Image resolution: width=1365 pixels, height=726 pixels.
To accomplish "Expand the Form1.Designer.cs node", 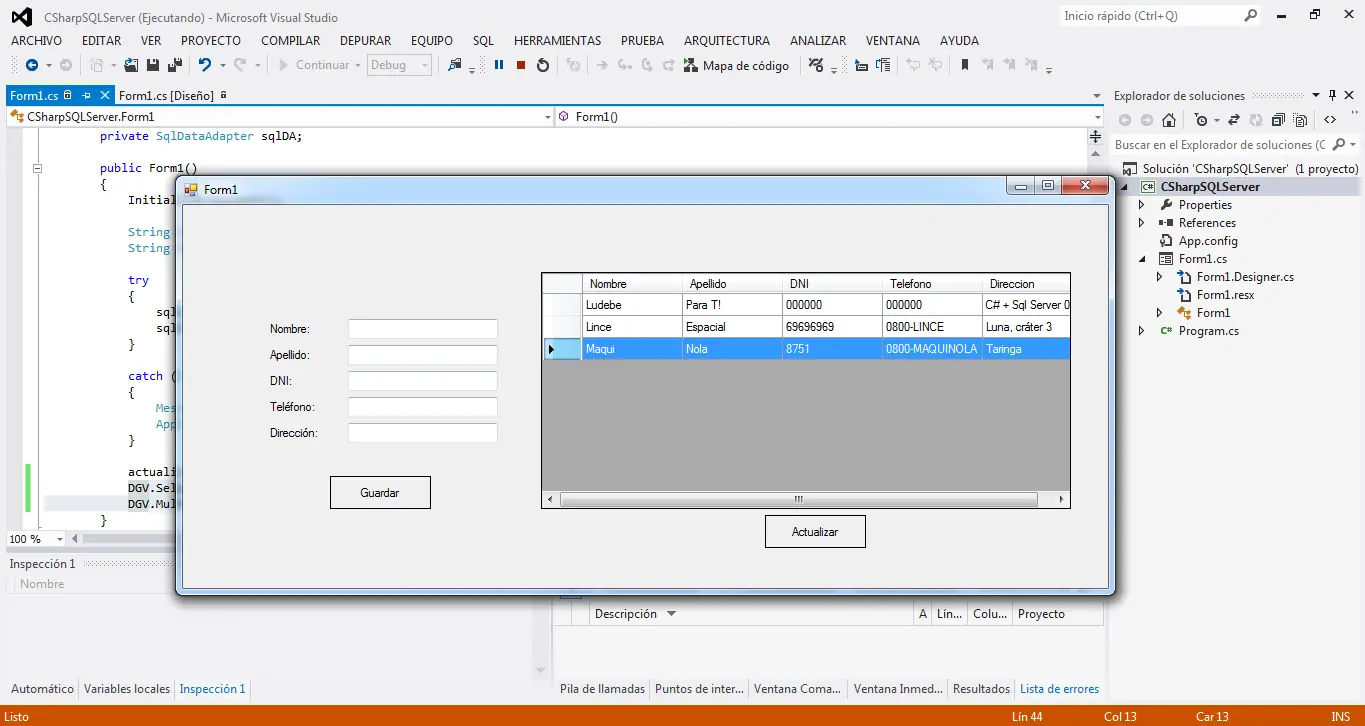I will [x=1160, y=277].
